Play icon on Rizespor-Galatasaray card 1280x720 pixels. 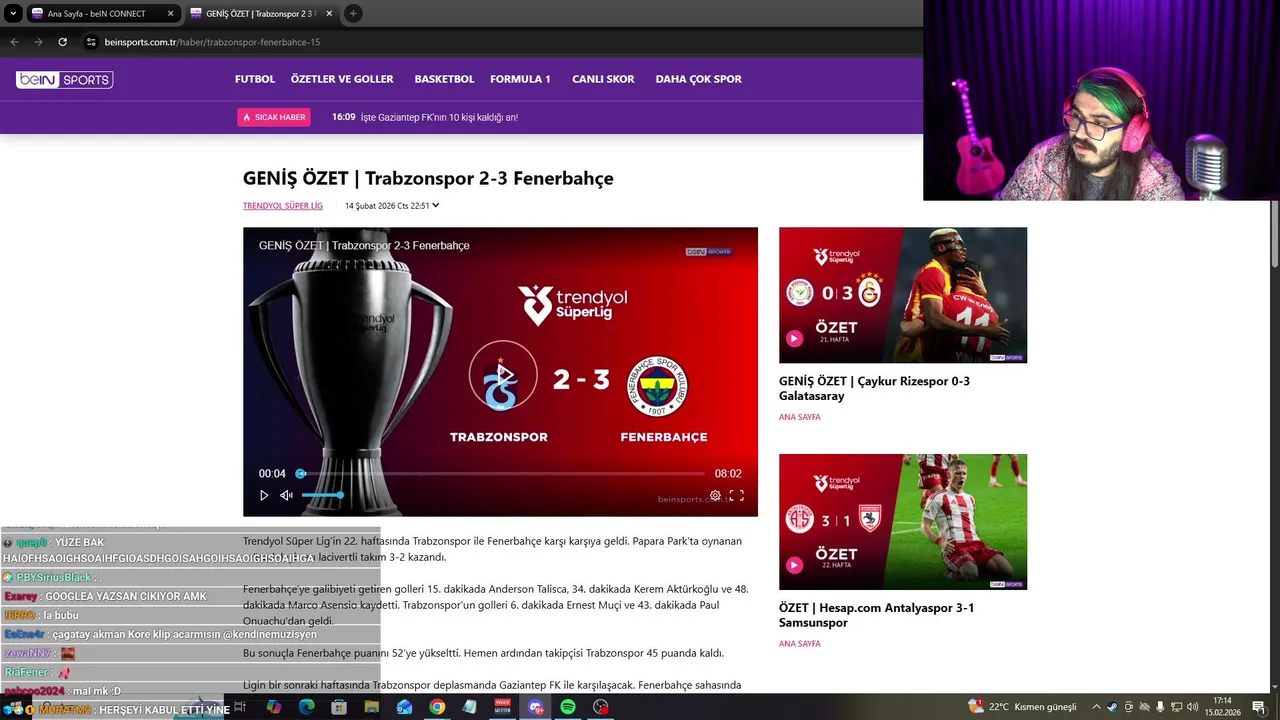point(794,338)
